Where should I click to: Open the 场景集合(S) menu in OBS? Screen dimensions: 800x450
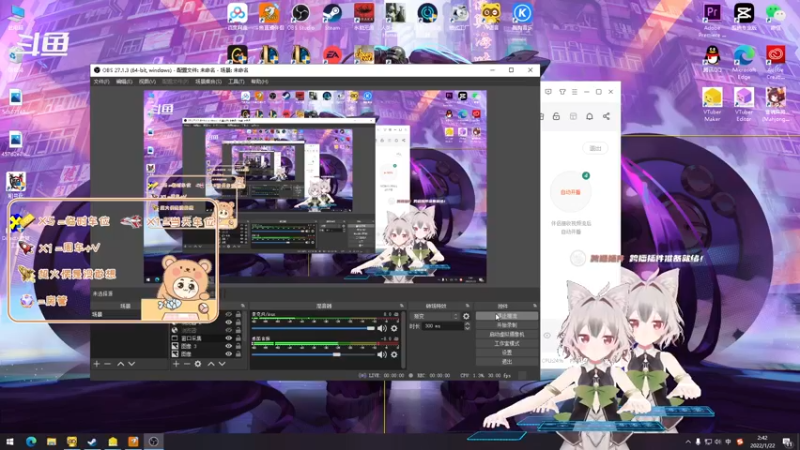[x=208, y=82]
